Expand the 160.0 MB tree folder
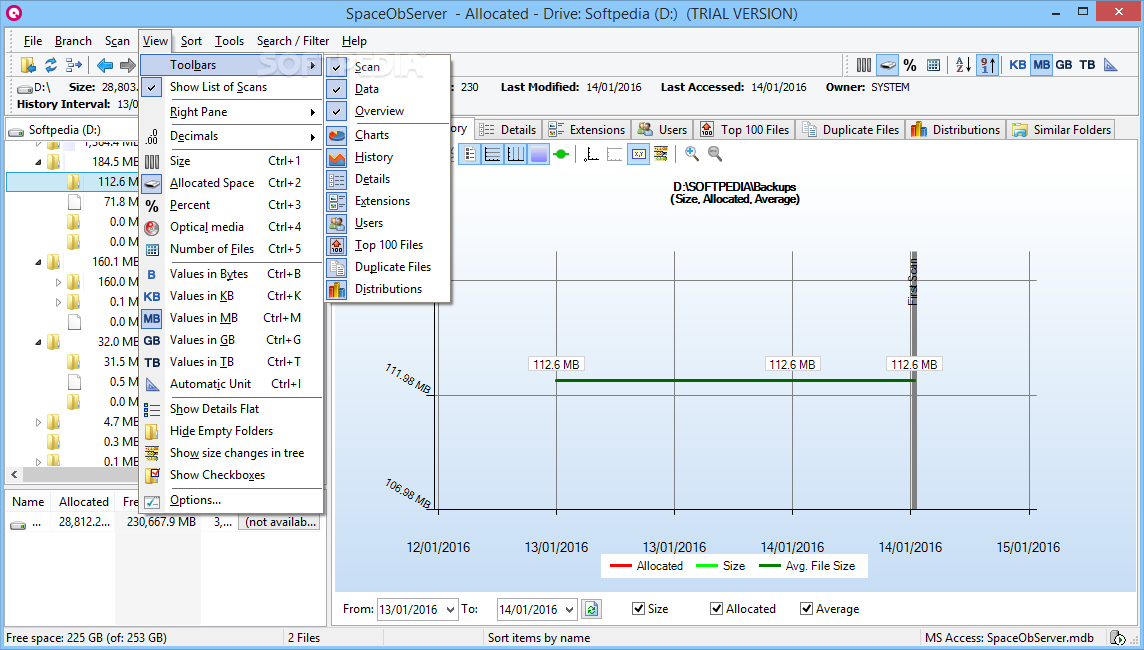Viewport: 1144px width, 650px height. click(x=58, y=282)
